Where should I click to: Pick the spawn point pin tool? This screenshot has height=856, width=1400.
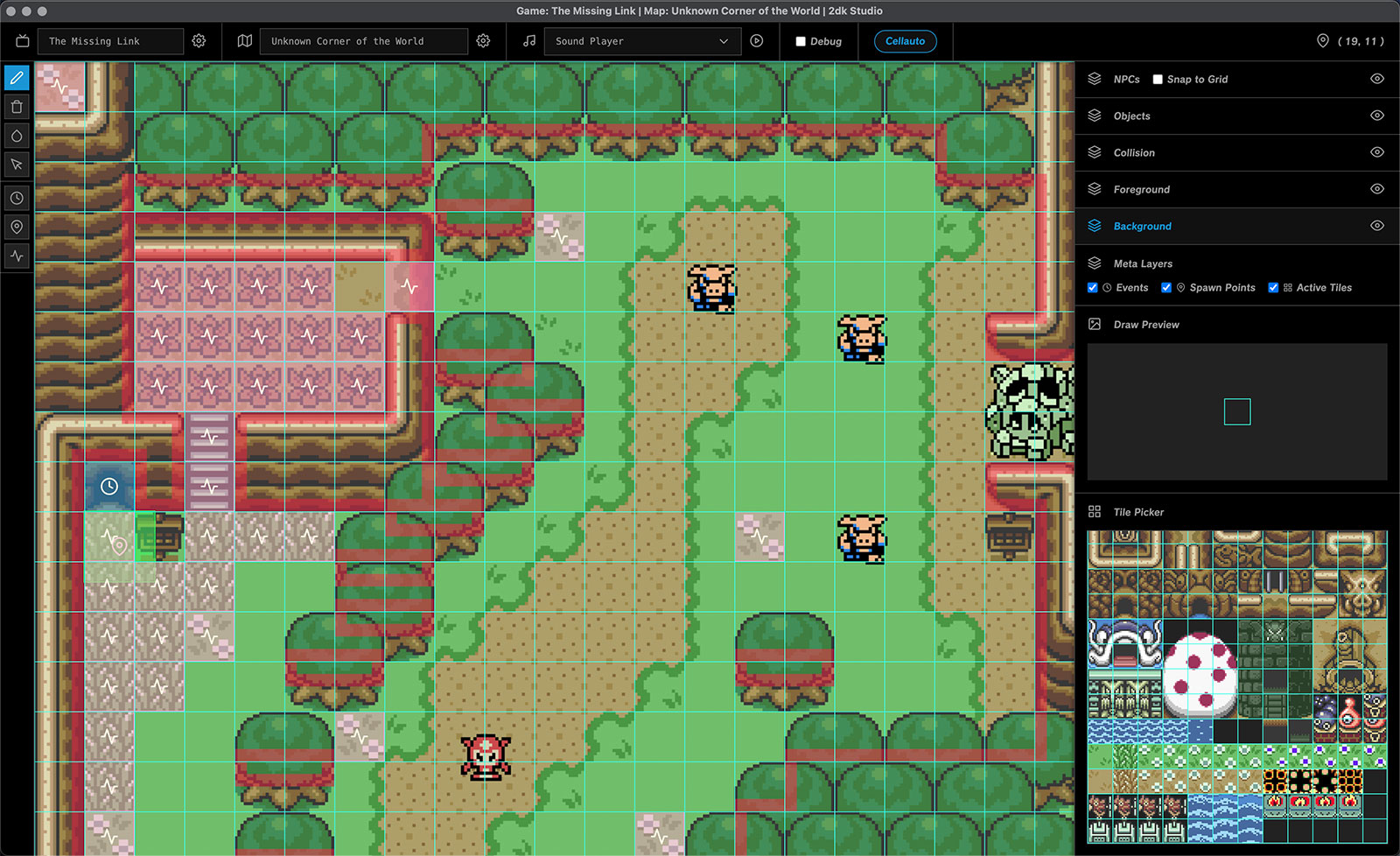point(17,228)
